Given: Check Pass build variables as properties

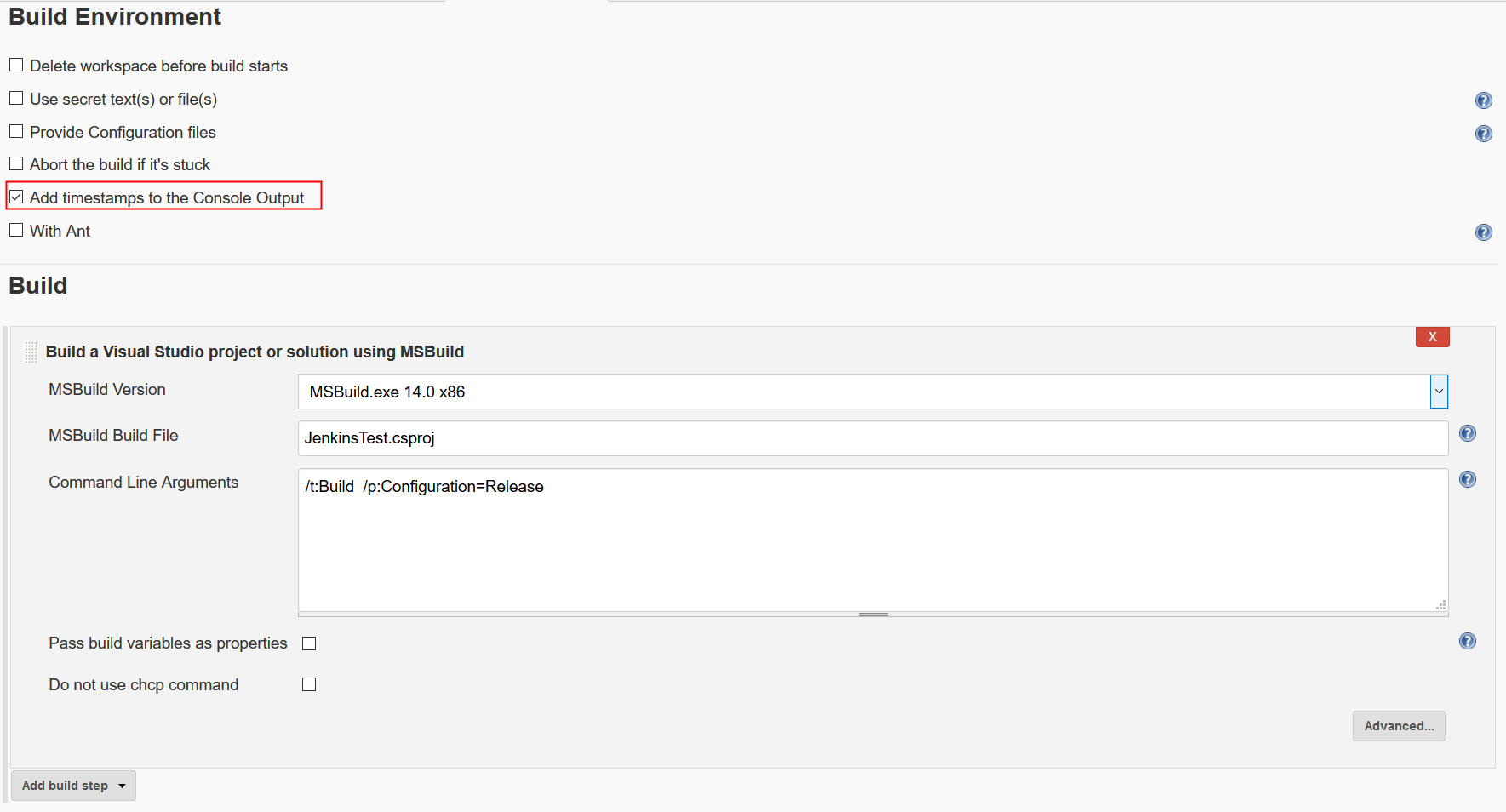Looking at the screenshot, I should [309, 643].
